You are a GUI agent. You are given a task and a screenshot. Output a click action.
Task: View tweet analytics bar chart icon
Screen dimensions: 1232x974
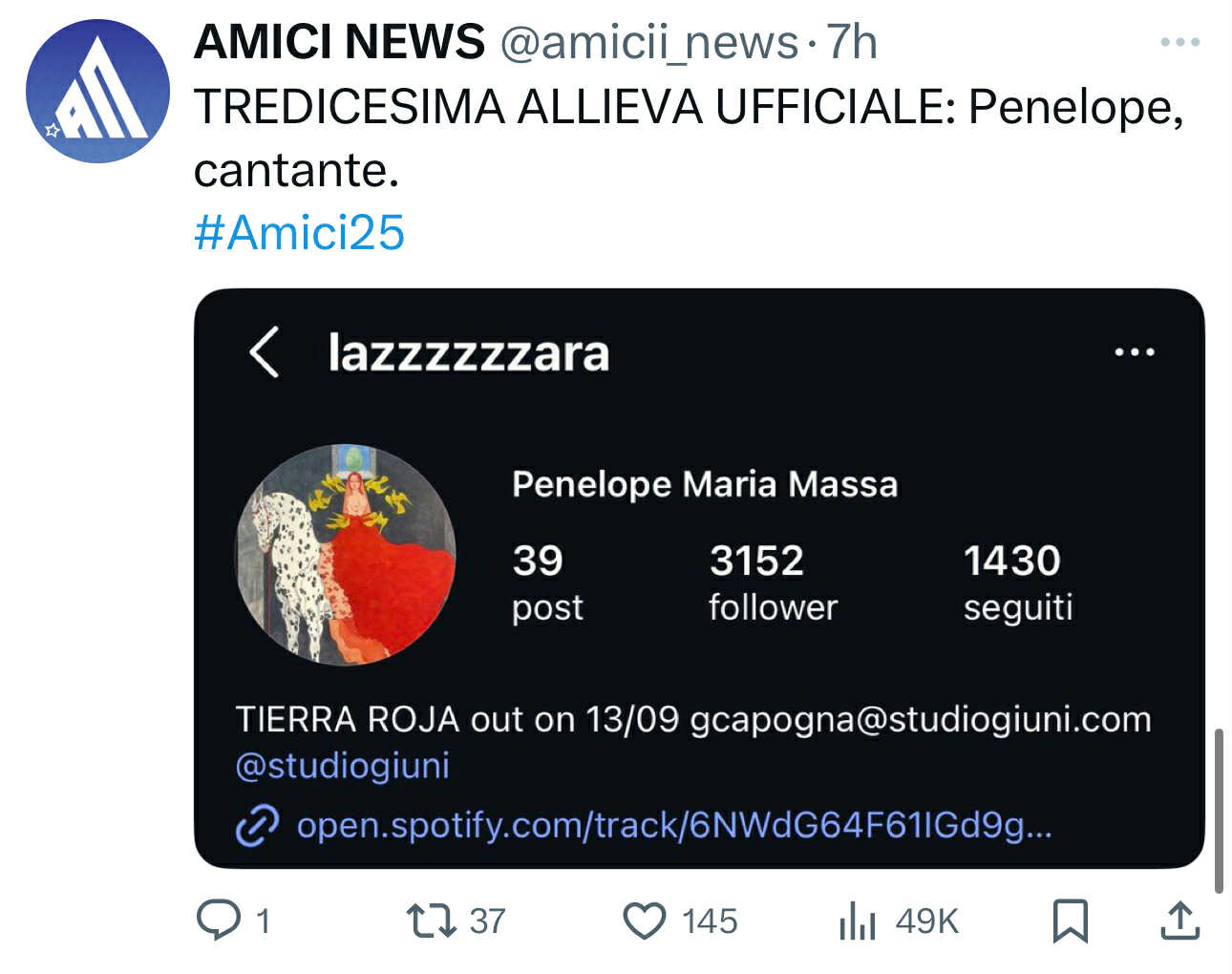(857, 921)
